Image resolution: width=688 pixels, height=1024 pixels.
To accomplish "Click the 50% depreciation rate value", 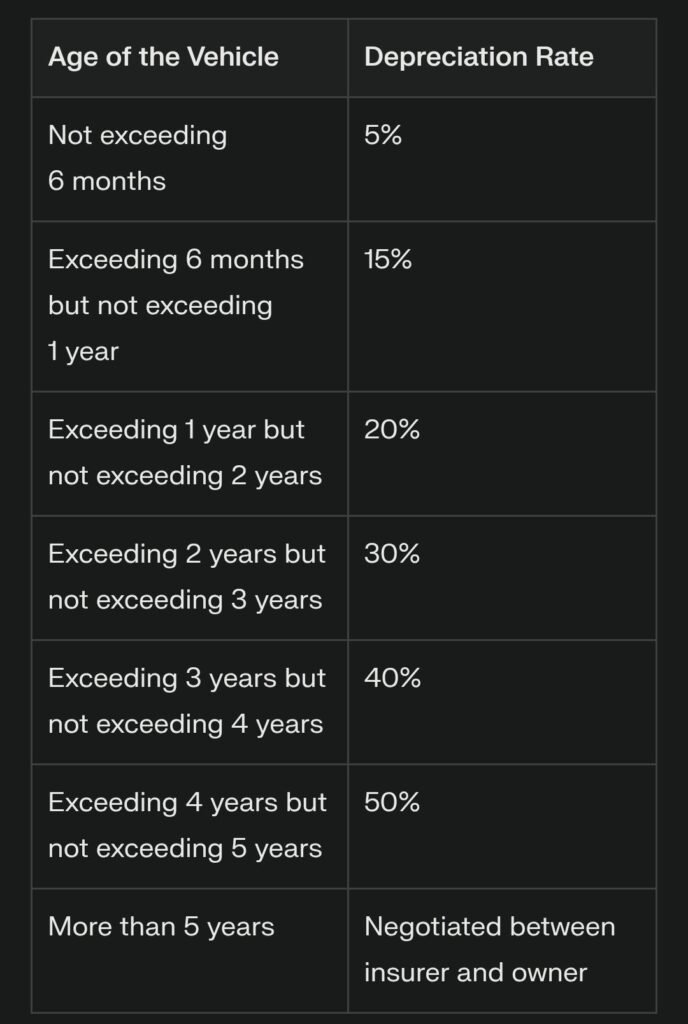I will point(392,802).
